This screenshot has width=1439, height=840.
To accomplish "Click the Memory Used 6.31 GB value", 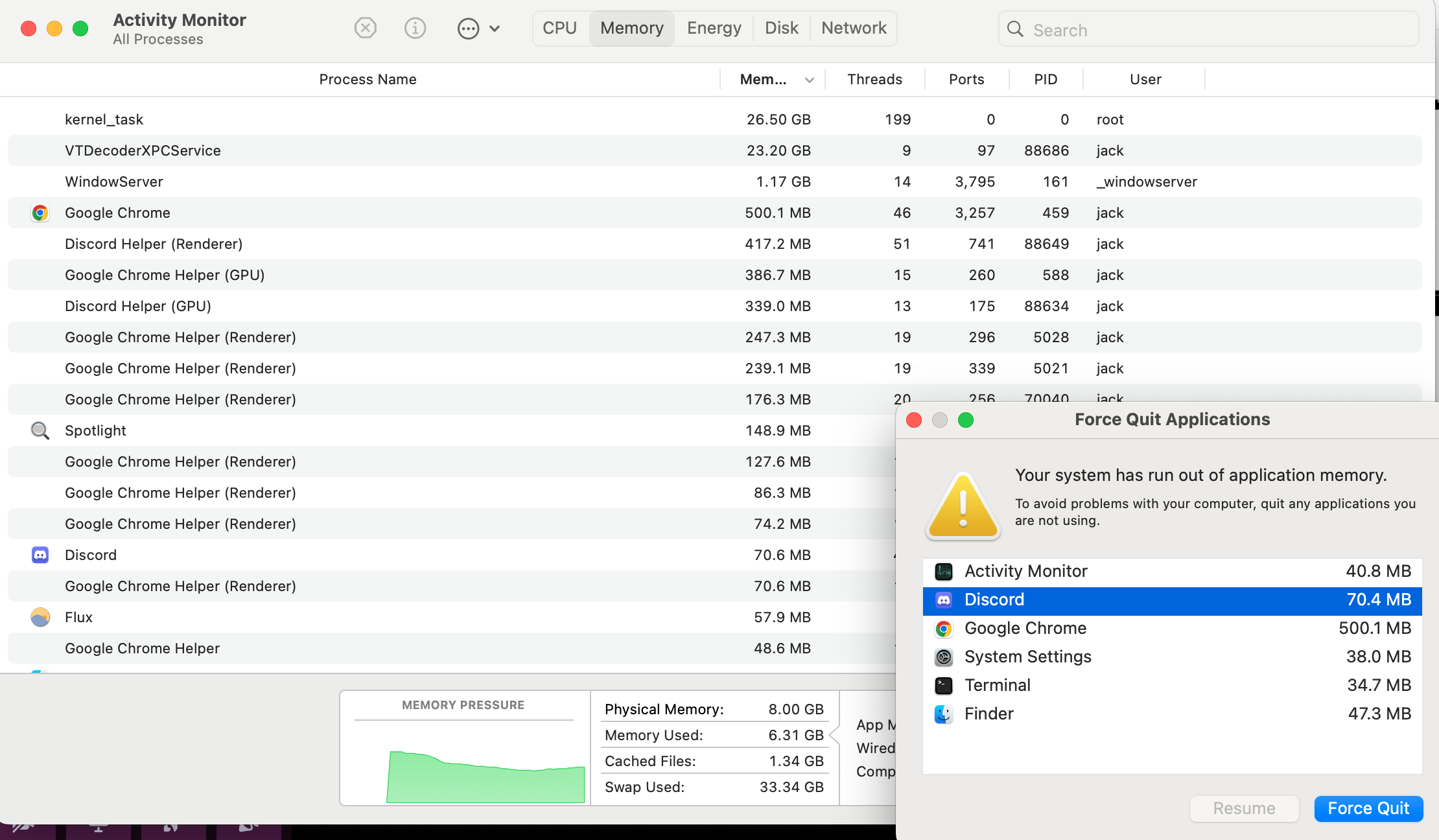I will [796, 735].
